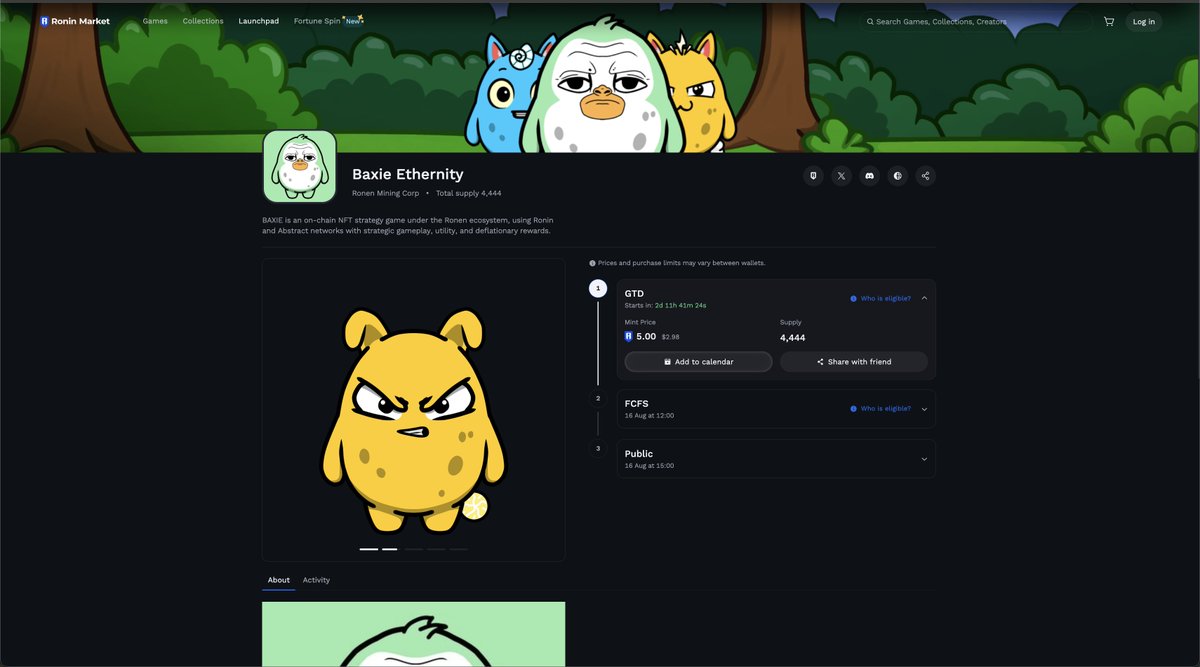This screenshot has width=1200, height=667.
Task: Click the FCFS date 16 Aug at 12:00
Action: click(649, 415)
